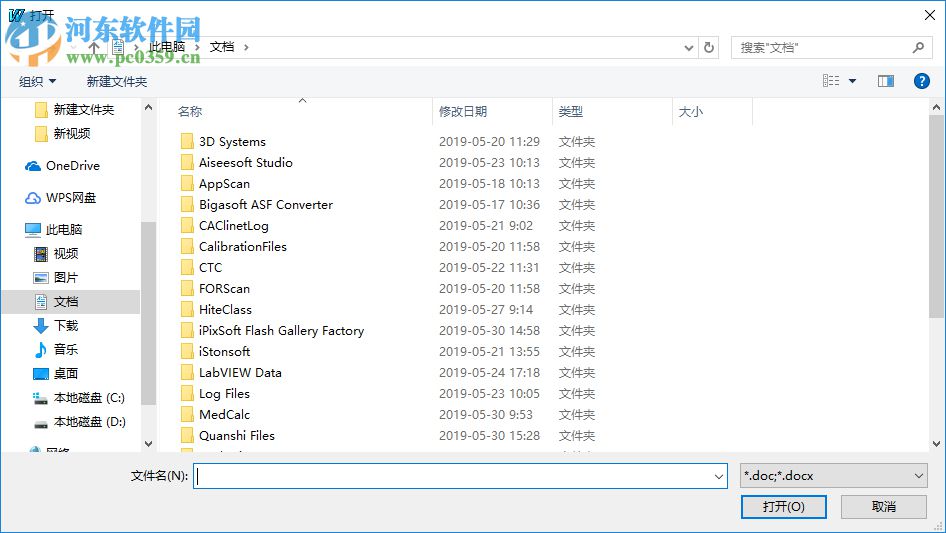Sort by 修改日期 column header
This screenshot has width=946, height=533.
(463, 112)
